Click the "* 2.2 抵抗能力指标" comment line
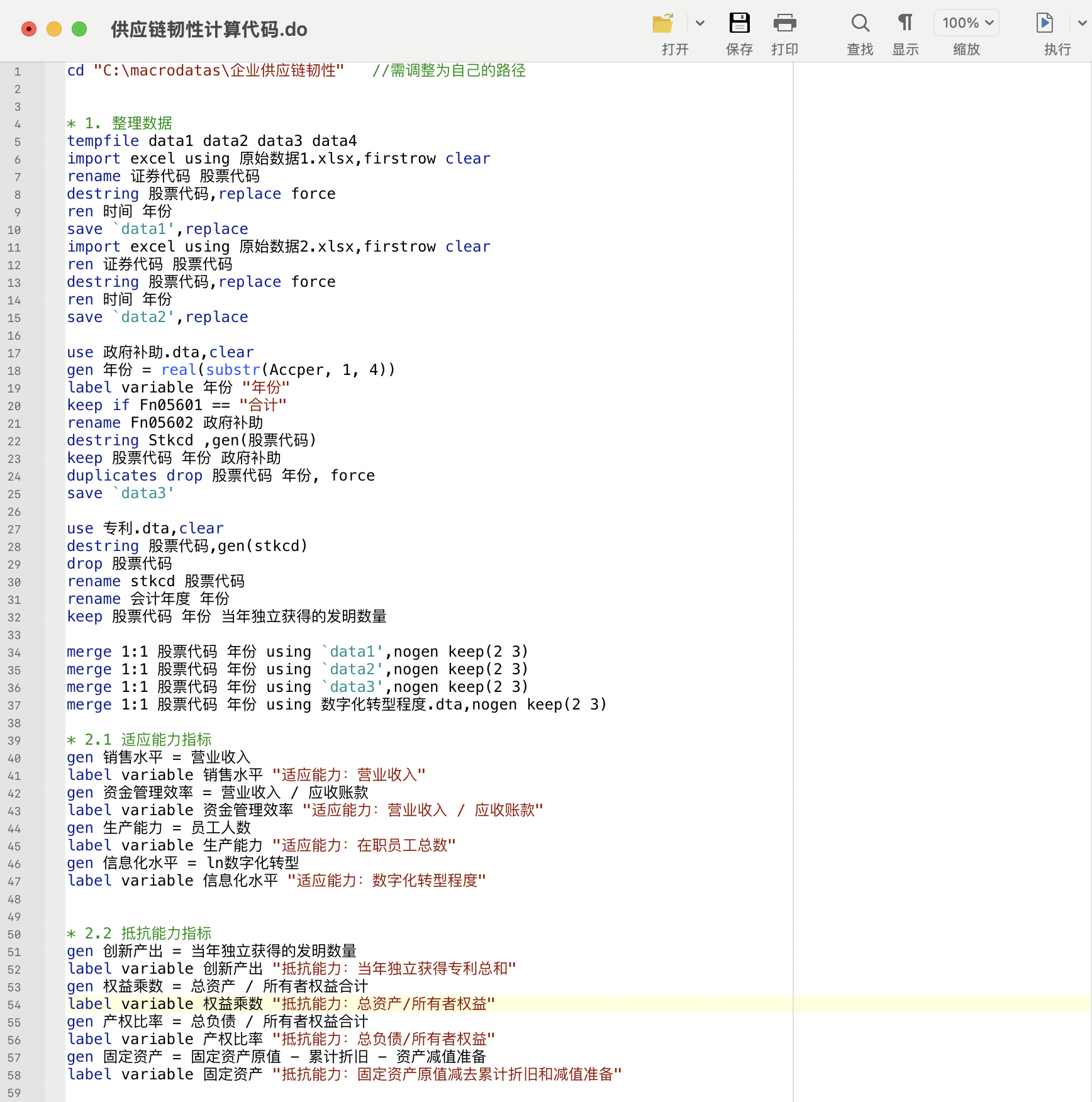 click(139, 933)
